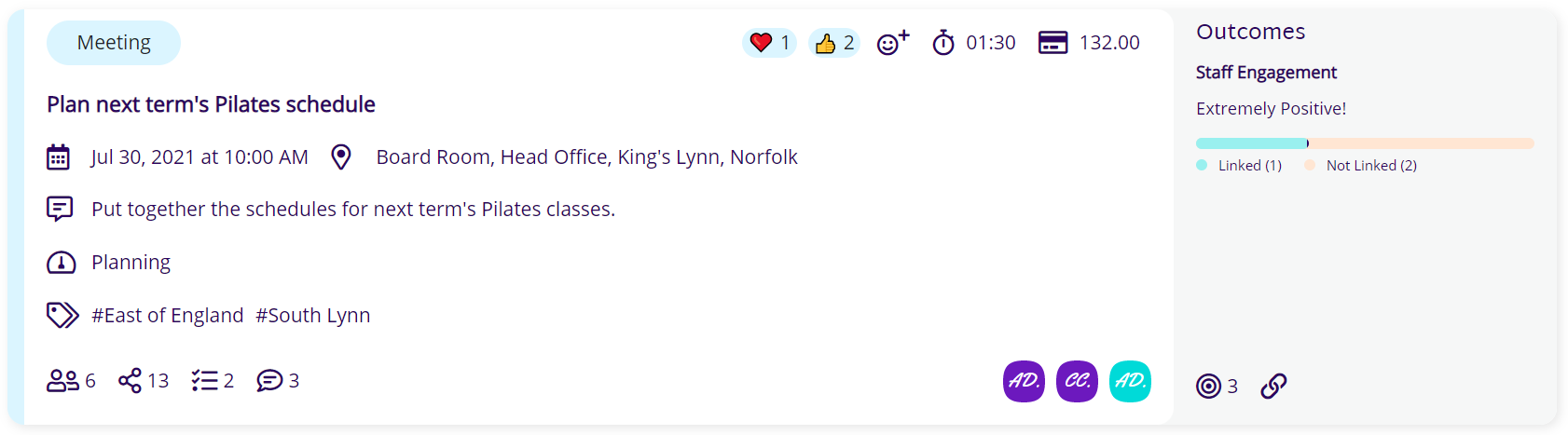The width and height of the screenshot is (1568, 435).
Task: Click the Planning gauge icon
Action: coord(61,263)
